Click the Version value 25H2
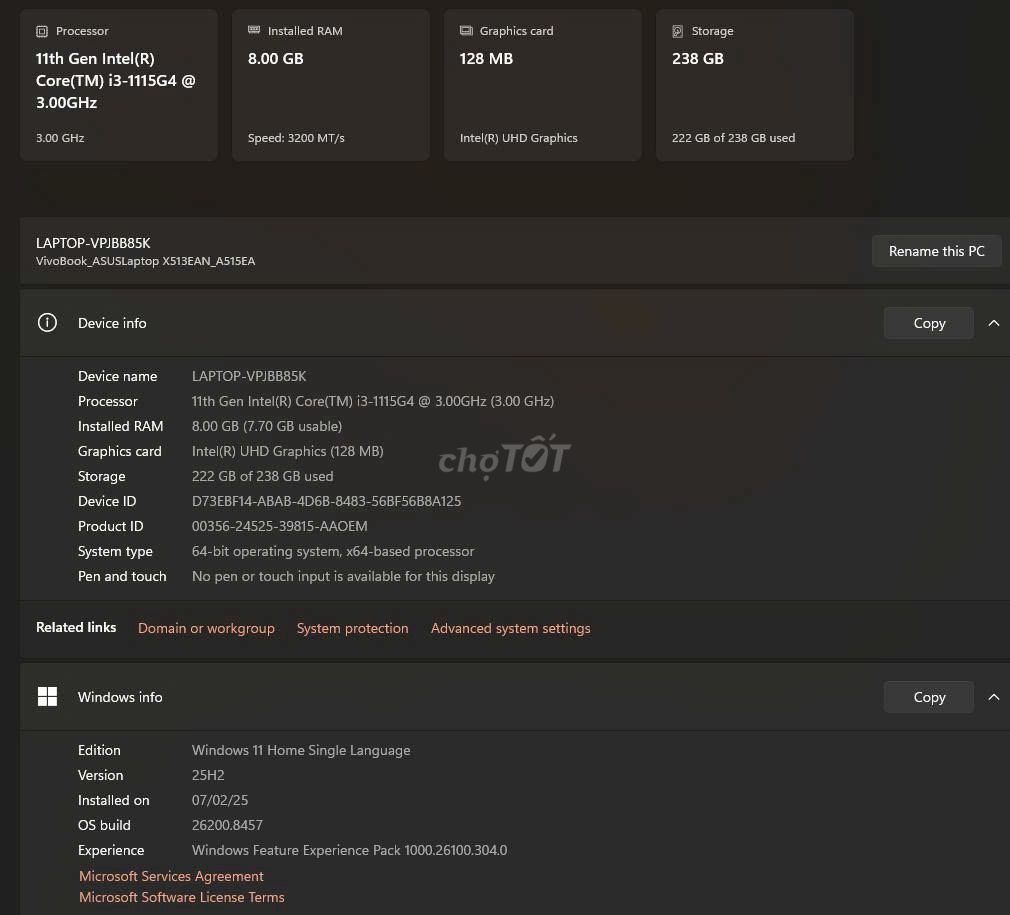 (x=208, y=775)
